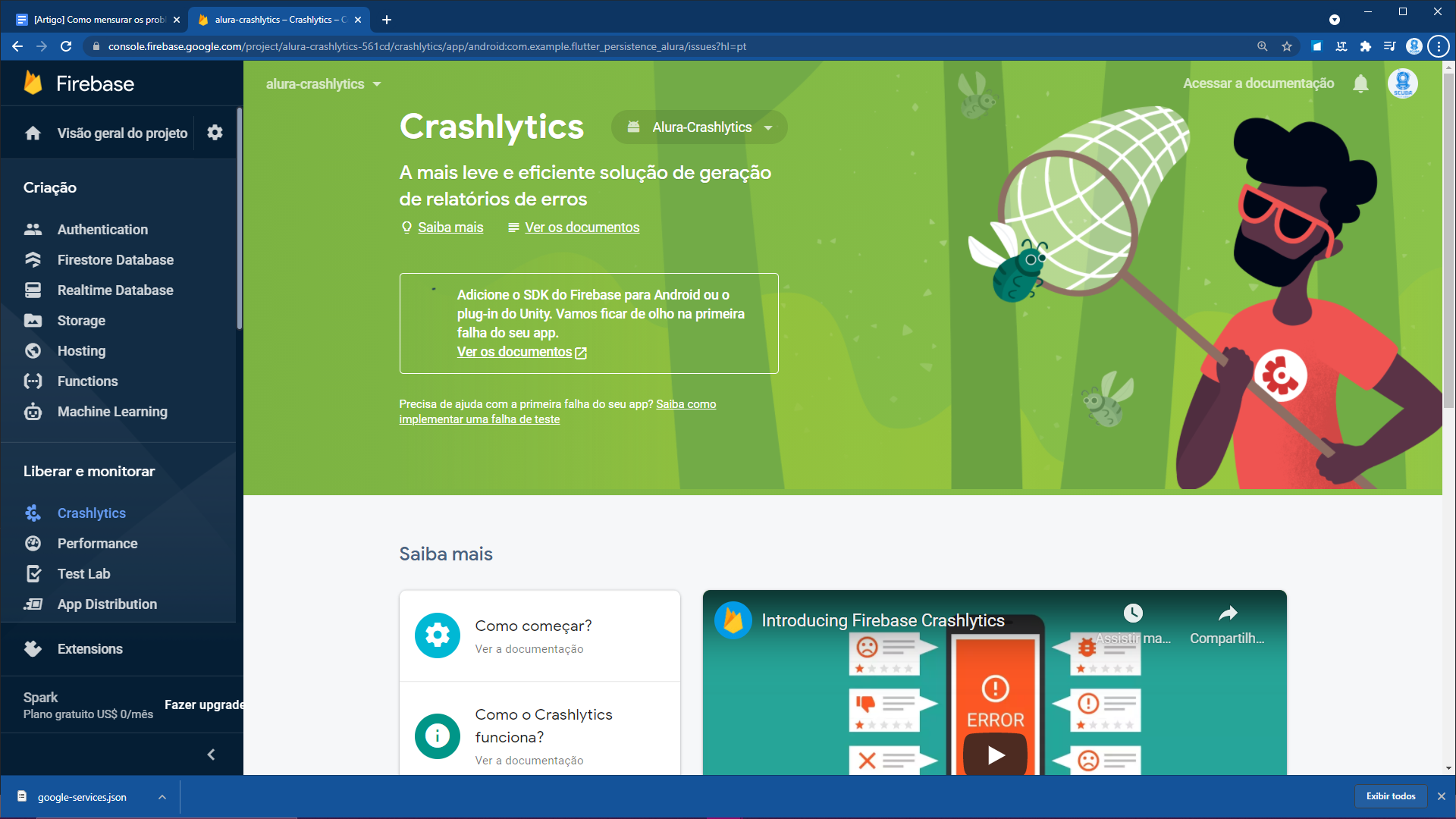Click the Performance gauge icon
This screenshot has width=1456, height=819.
coord(33,543)
